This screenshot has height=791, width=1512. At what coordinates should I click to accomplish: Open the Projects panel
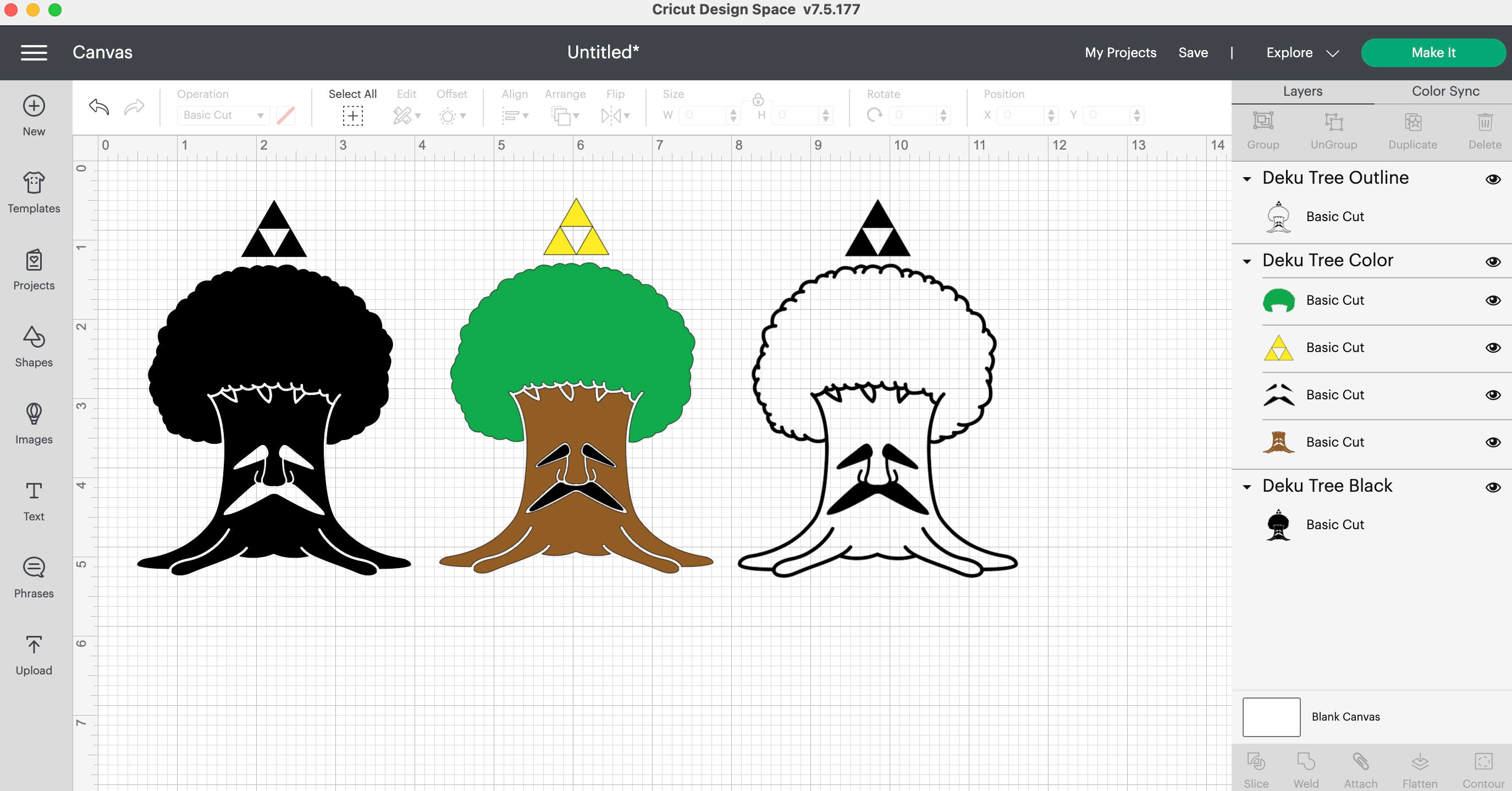[x=34, y=270]
